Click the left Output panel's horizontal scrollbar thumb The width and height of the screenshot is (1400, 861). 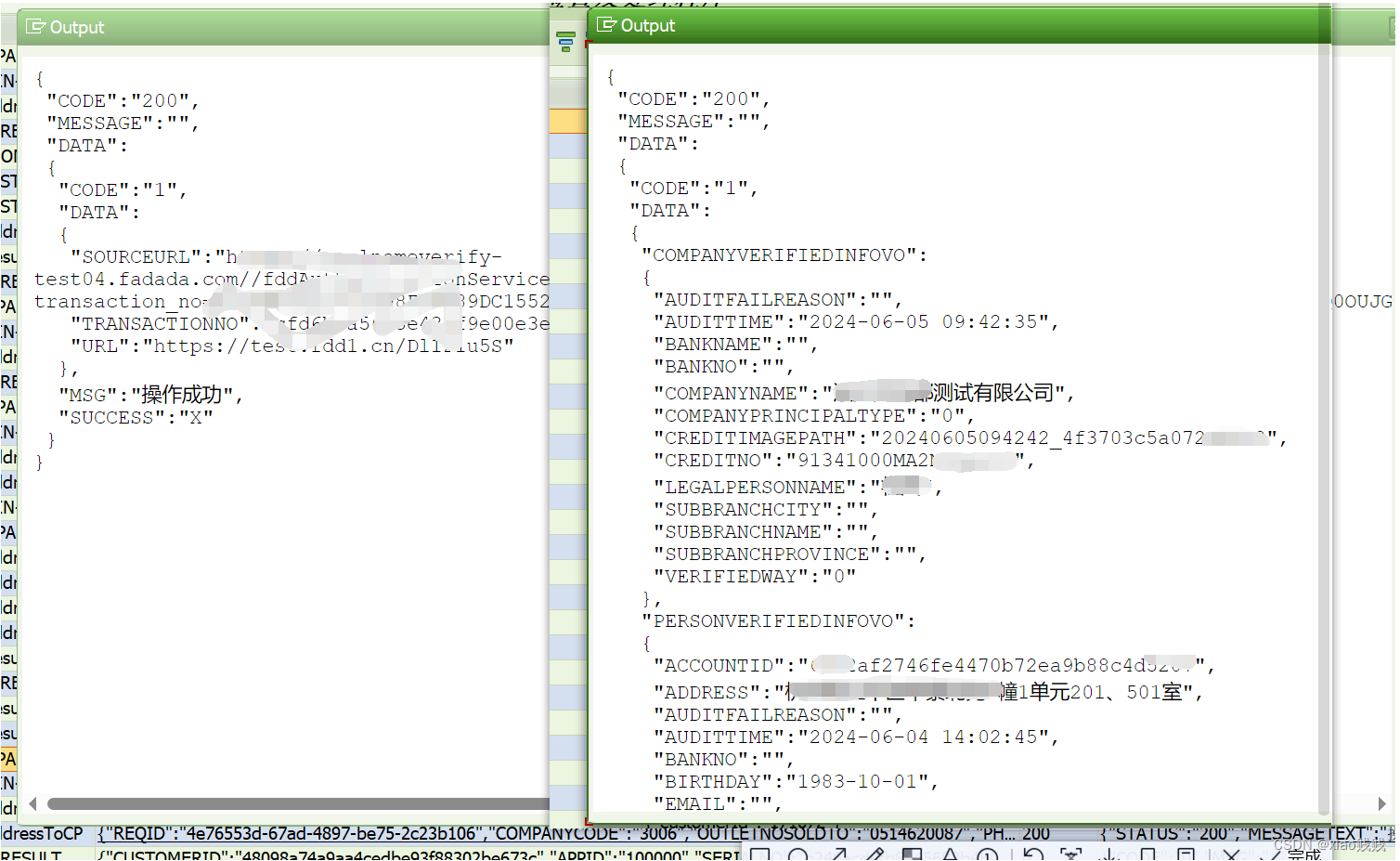pos(298,803)
